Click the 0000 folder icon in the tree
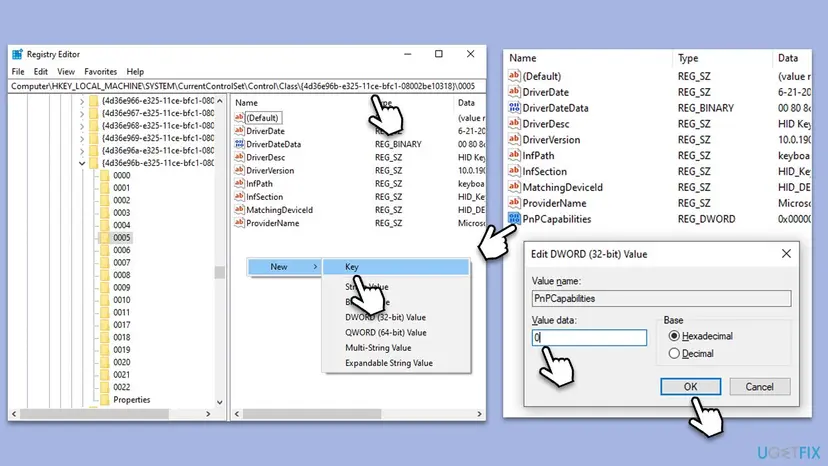Screen dimensions: 828x466 point(105,175)
